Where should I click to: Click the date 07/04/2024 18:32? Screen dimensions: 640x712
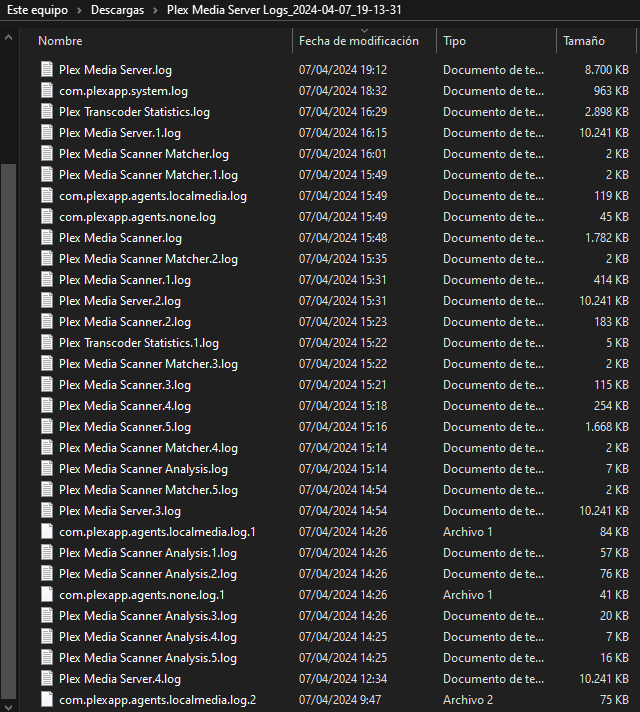(x=343, y=90)
